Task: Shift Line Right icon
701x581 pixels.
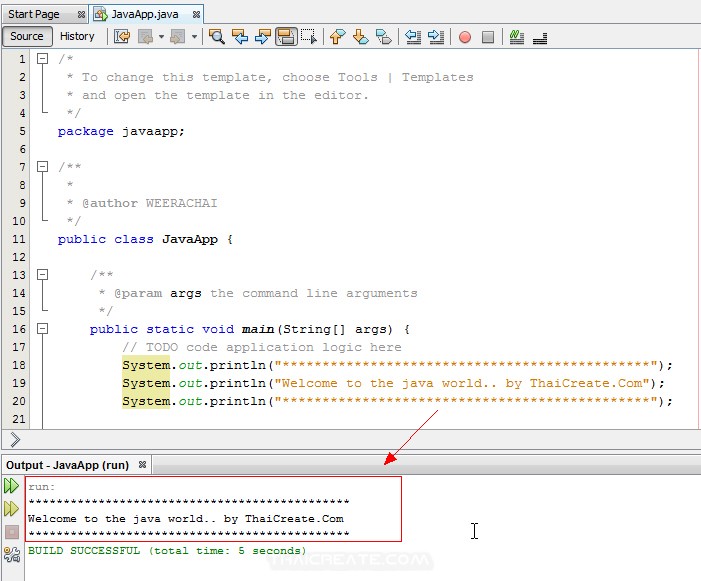Action: click(435, 37)
